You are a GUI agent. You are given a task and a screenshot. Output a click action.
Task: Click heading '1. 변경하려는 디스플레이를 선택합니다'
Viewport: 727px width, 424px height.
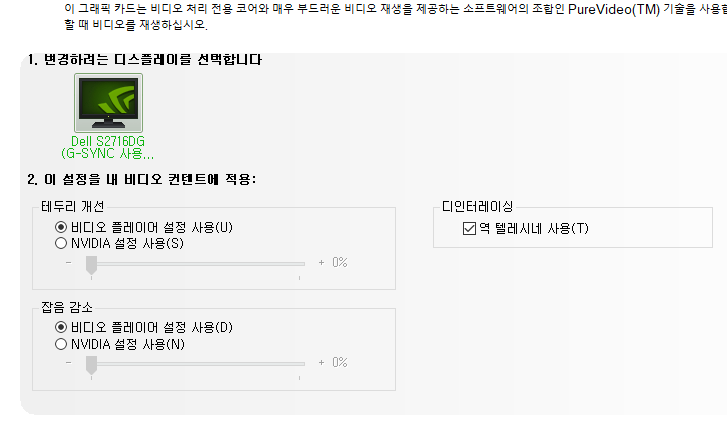click(x=145, y=60)
